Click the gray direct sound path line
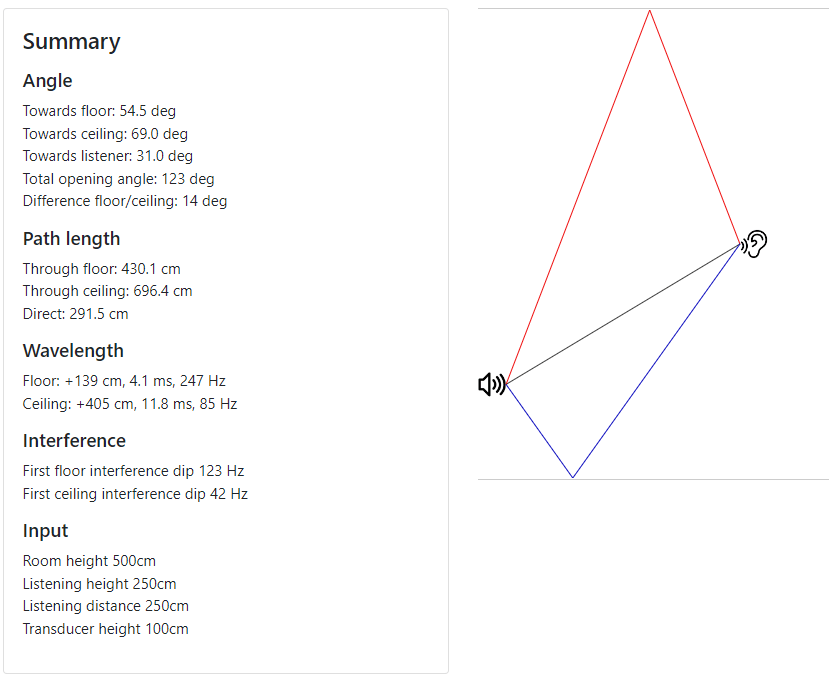829x694 pixels. [623, 314]
